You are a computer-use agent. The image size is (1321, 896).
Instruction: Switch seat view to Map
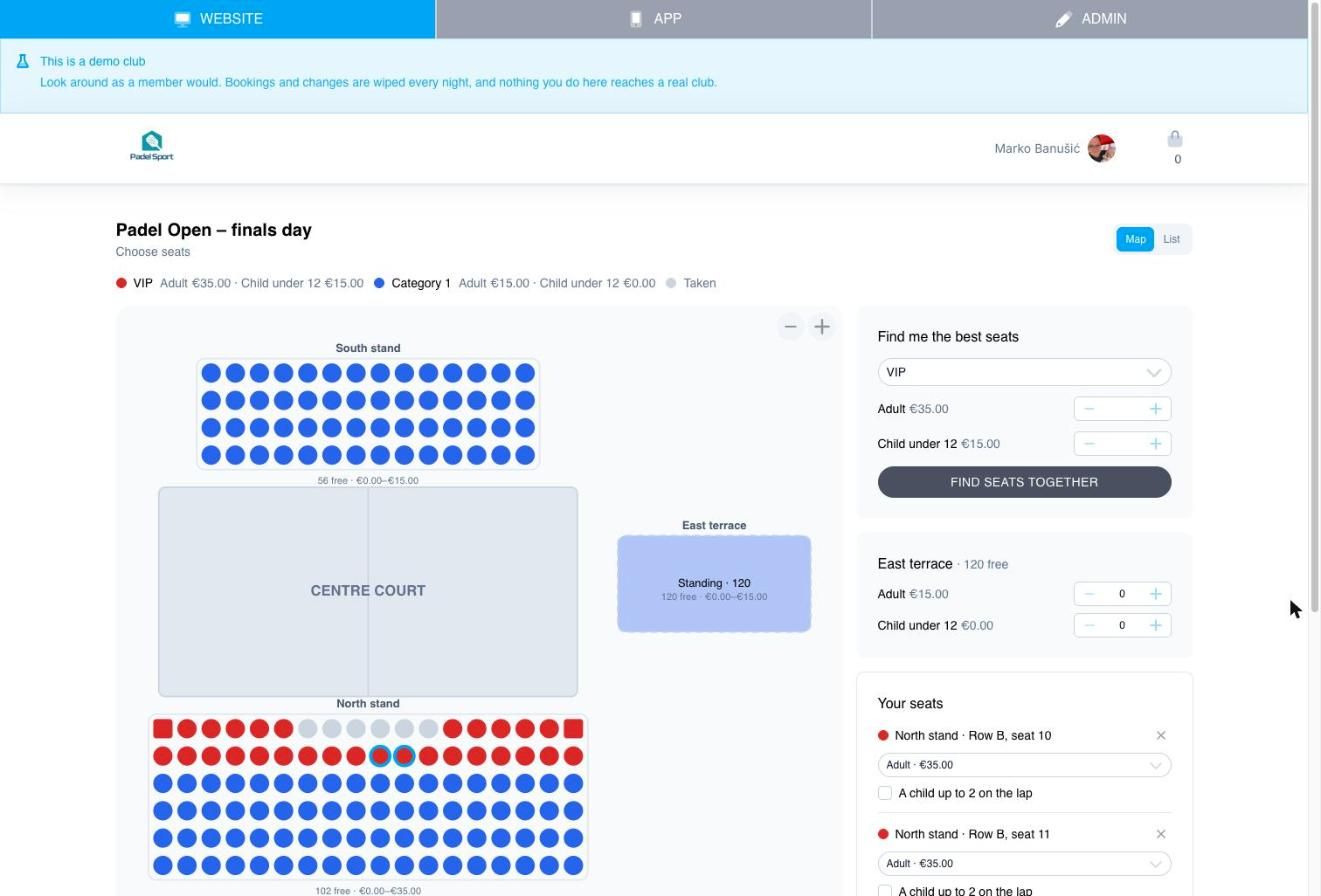click(x=1135, y=239)
